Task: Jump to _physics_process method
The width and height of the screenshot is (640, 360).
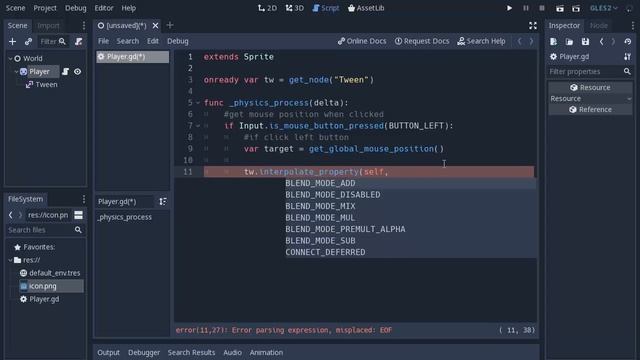Action: [124, 217]
